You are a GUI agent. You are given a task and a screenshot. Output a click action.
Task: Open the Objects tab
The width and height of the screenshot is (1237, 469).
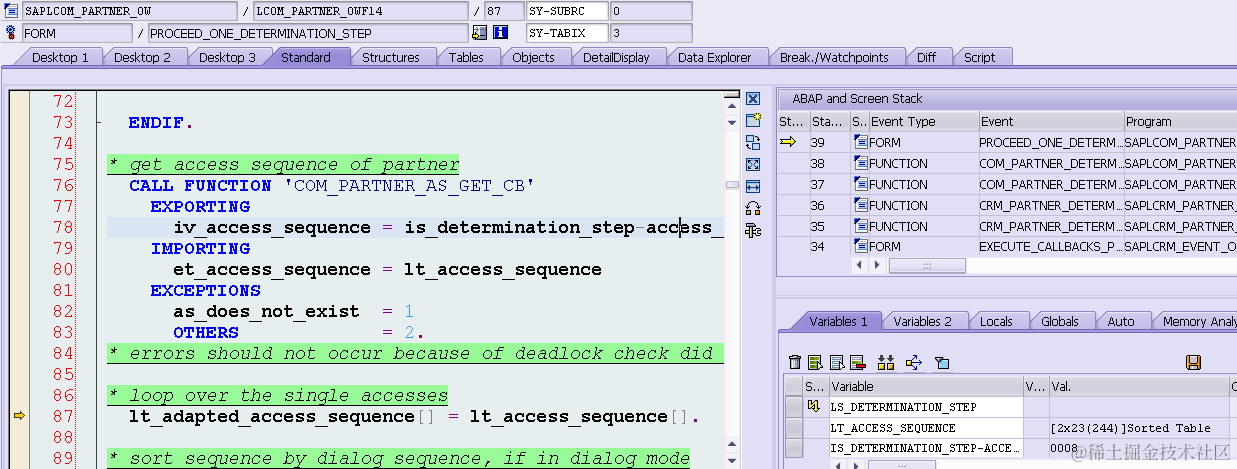pyautogui.click(x=533, y=57)
